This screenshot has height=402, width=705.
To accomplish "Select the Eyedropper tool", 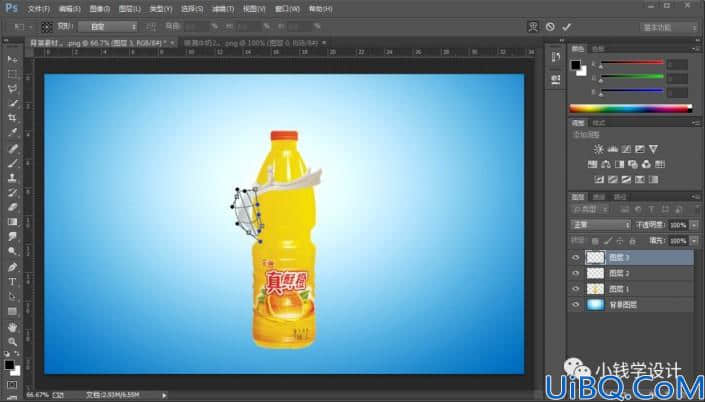I will coord(12,133).
